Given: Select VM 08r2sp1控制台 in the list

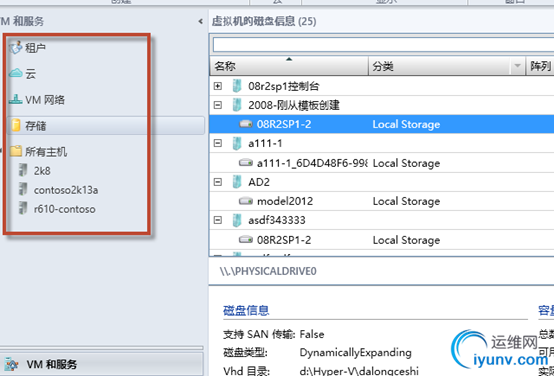Looking at the screenshot, I should tap(382, 86).
